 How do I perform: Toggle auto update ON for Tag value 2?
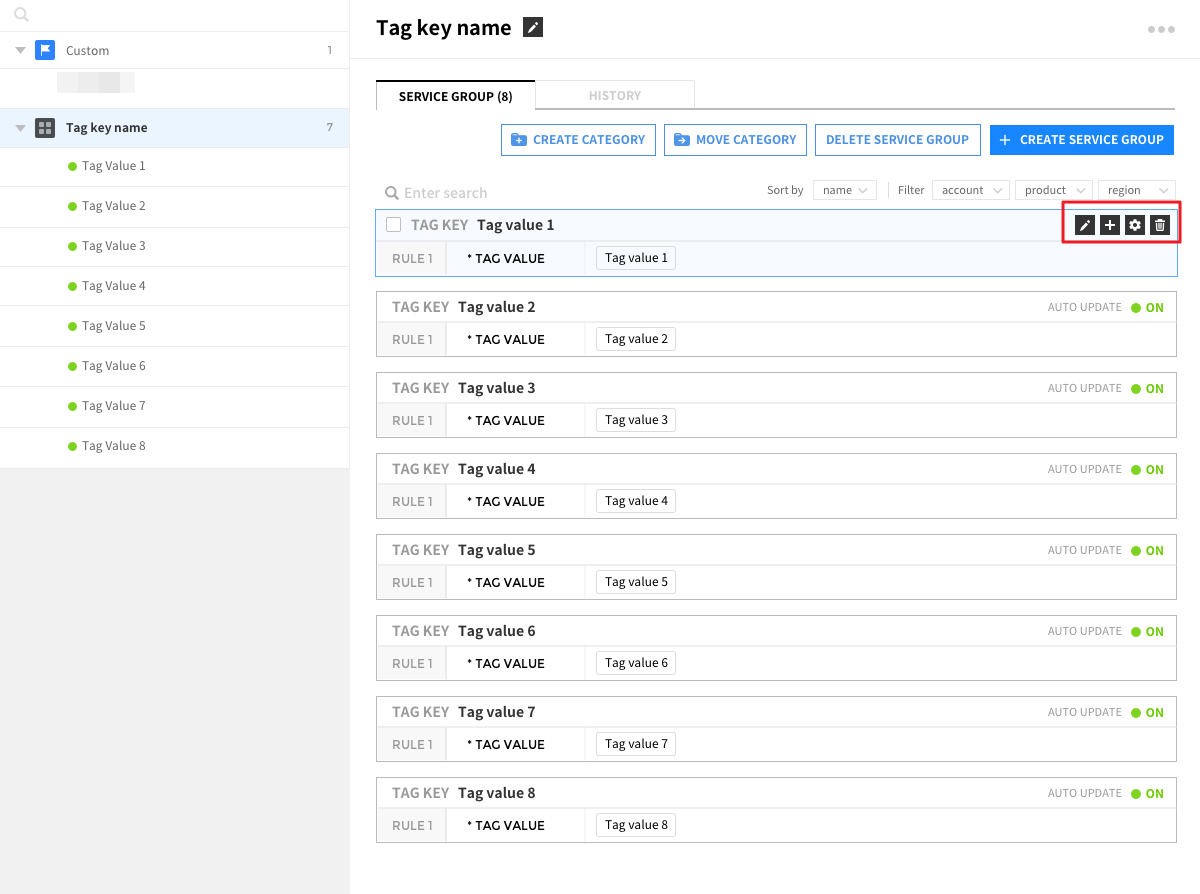coord(1147,308)
